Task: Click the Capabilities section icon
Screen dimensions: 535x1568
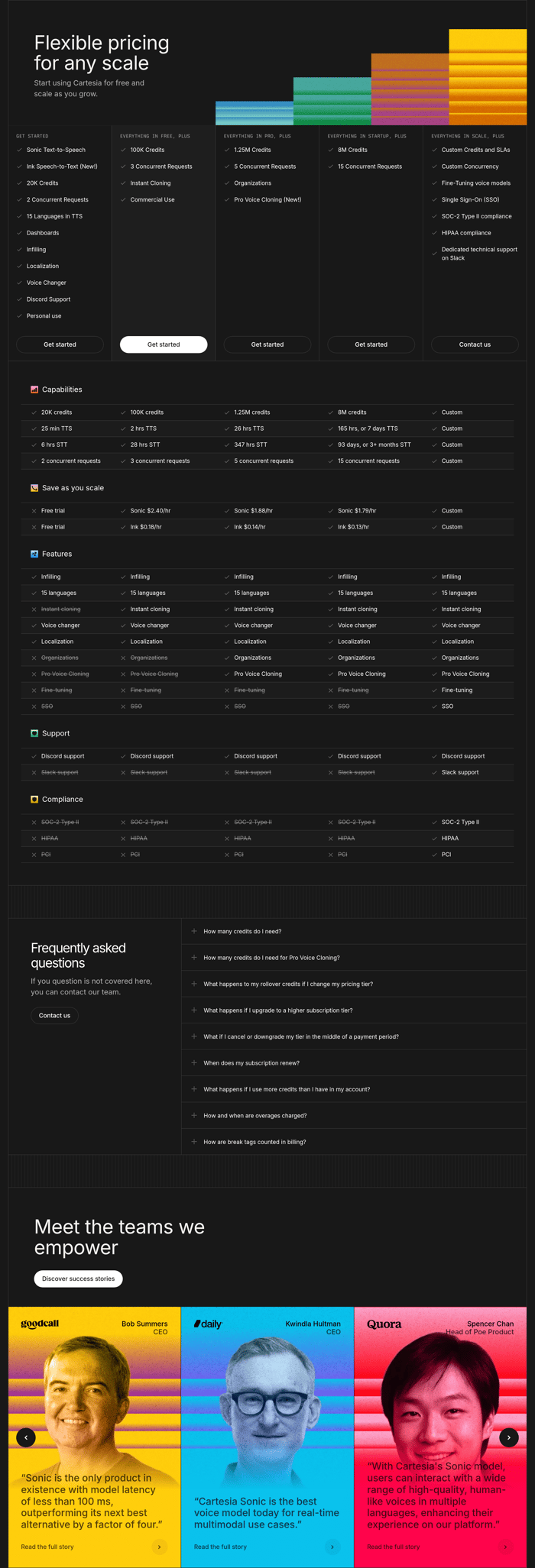Action: 34,390
